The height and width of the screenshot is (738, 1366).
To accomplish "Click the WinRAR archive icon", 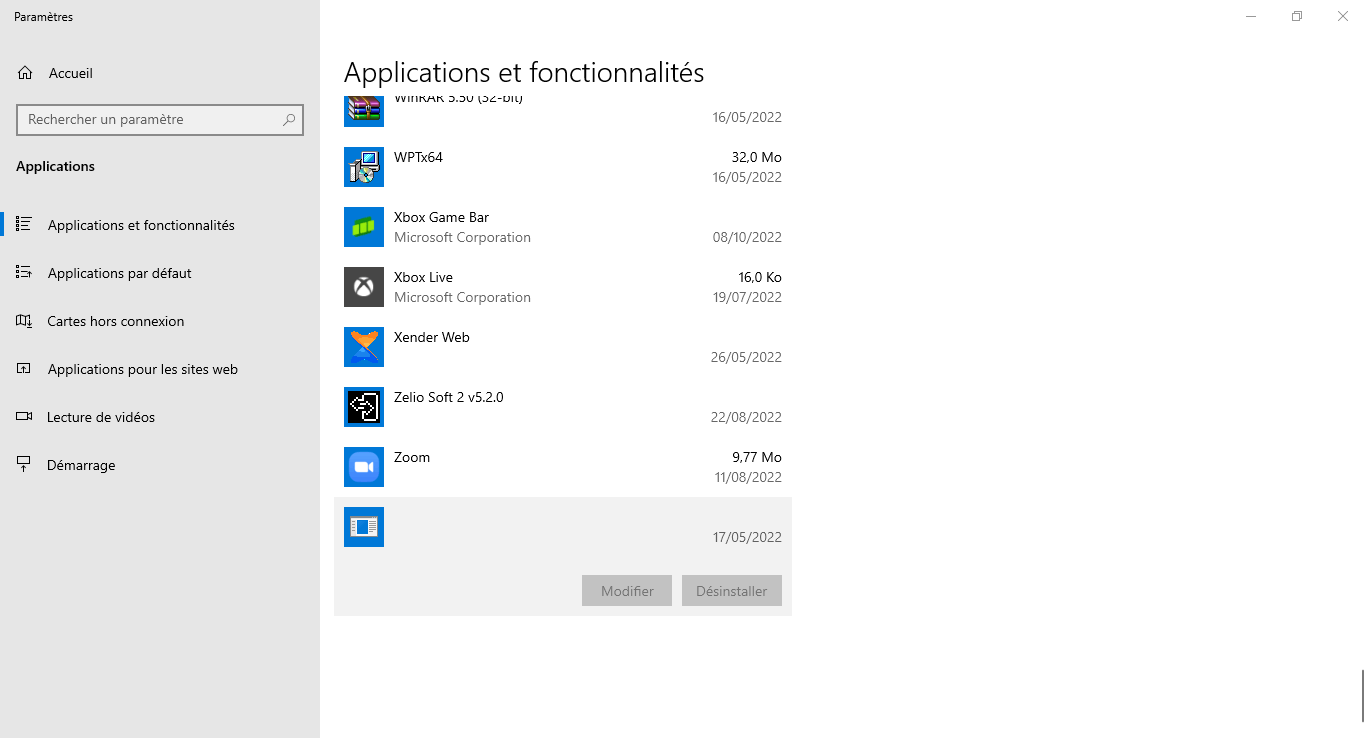I will pyautogui.click(x=364, y=110).
